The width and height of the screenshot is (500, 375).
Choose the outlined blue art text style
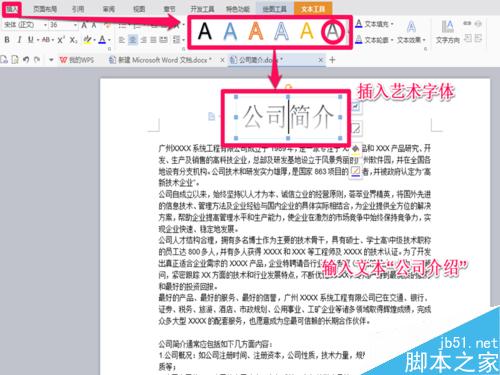[281, 32]
